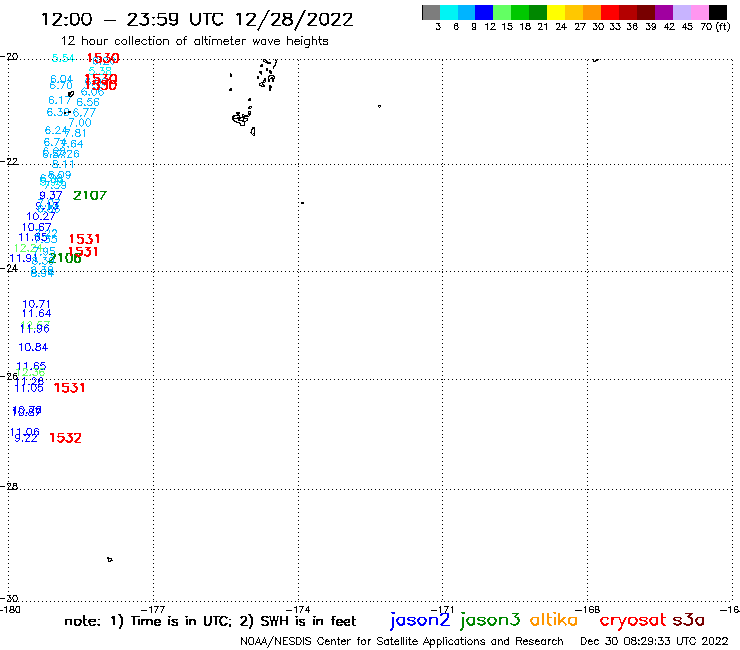740x650 pixels.
Task: Select the orange swatch in the color scale
Action: point(592,12)
